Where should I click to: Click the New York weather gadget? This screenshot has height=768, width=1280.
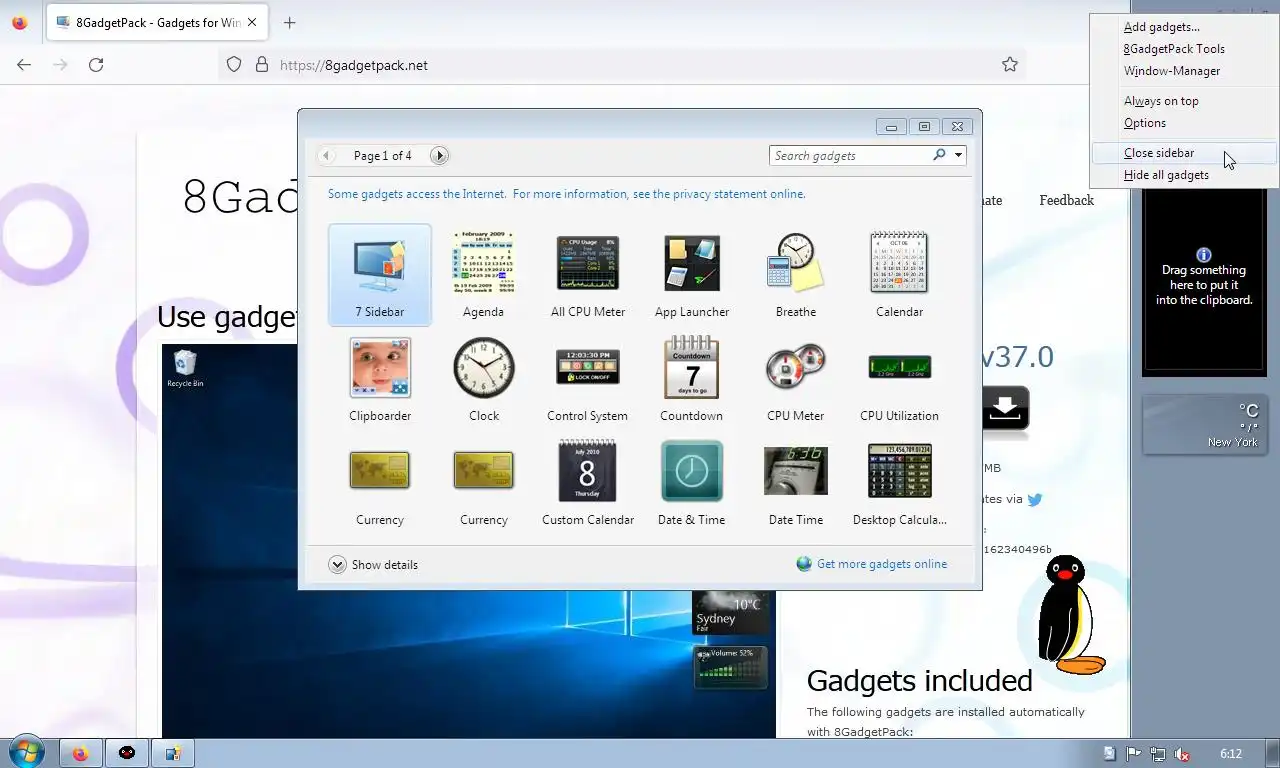1204,425
